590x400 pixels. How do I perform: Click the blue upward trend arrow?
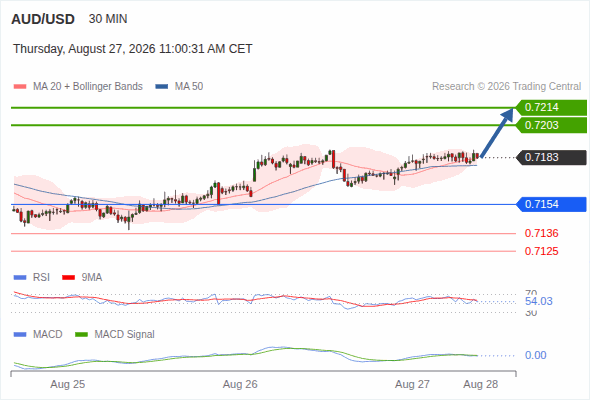pos(497,132)
